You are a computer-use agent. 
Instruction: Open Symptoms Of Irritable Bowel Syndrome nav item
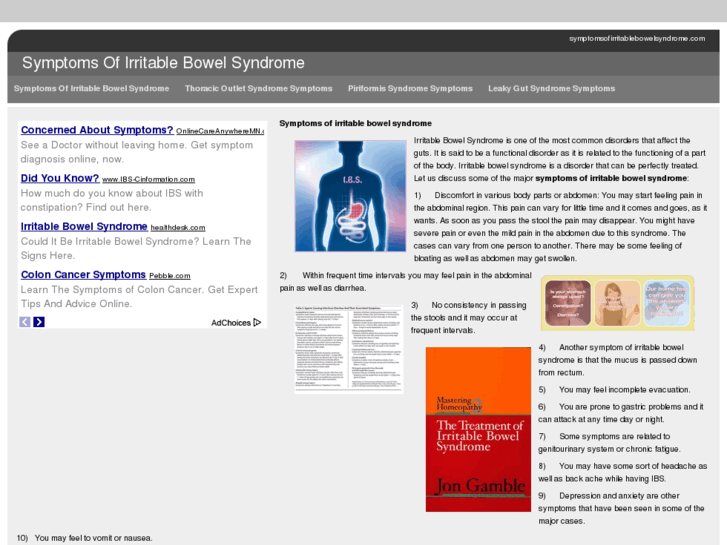click(91, 89)
